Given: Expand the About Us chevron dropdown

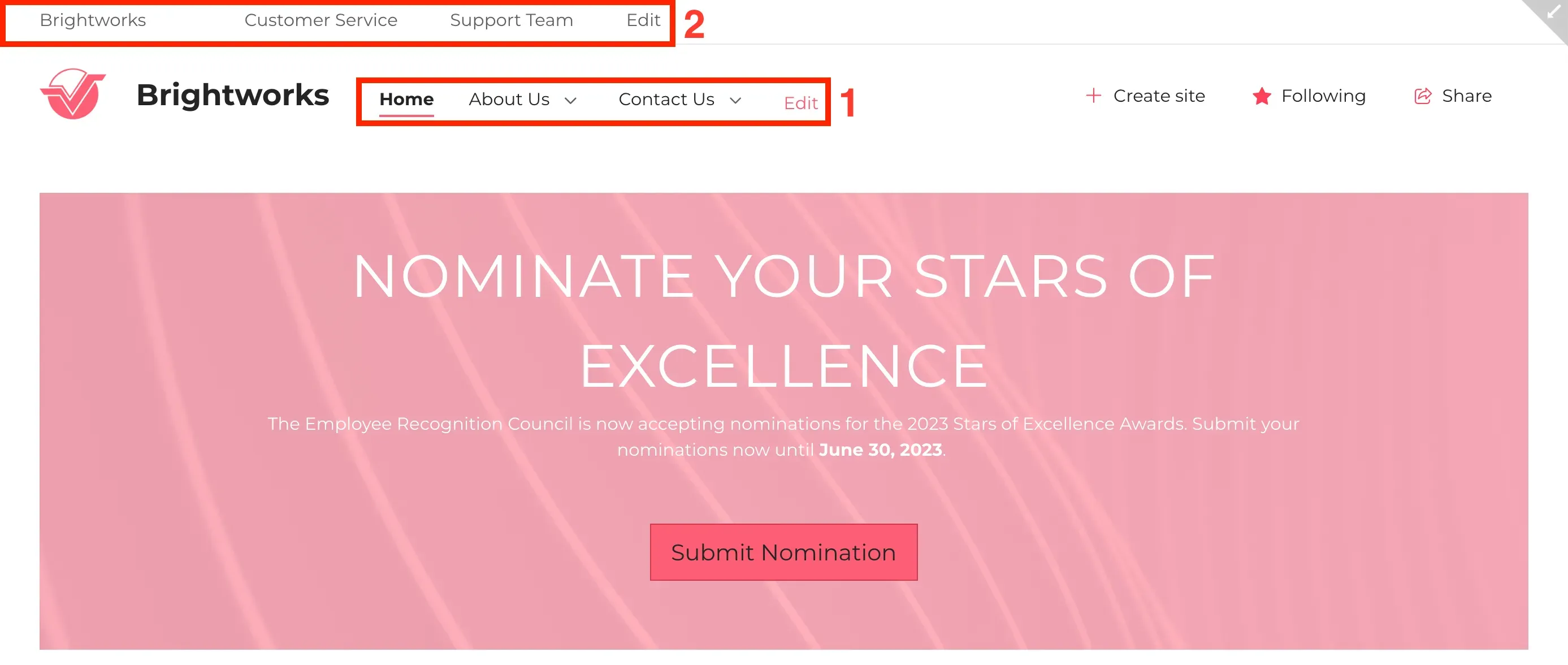Looking at the screenshot, I should pos(570,101).
